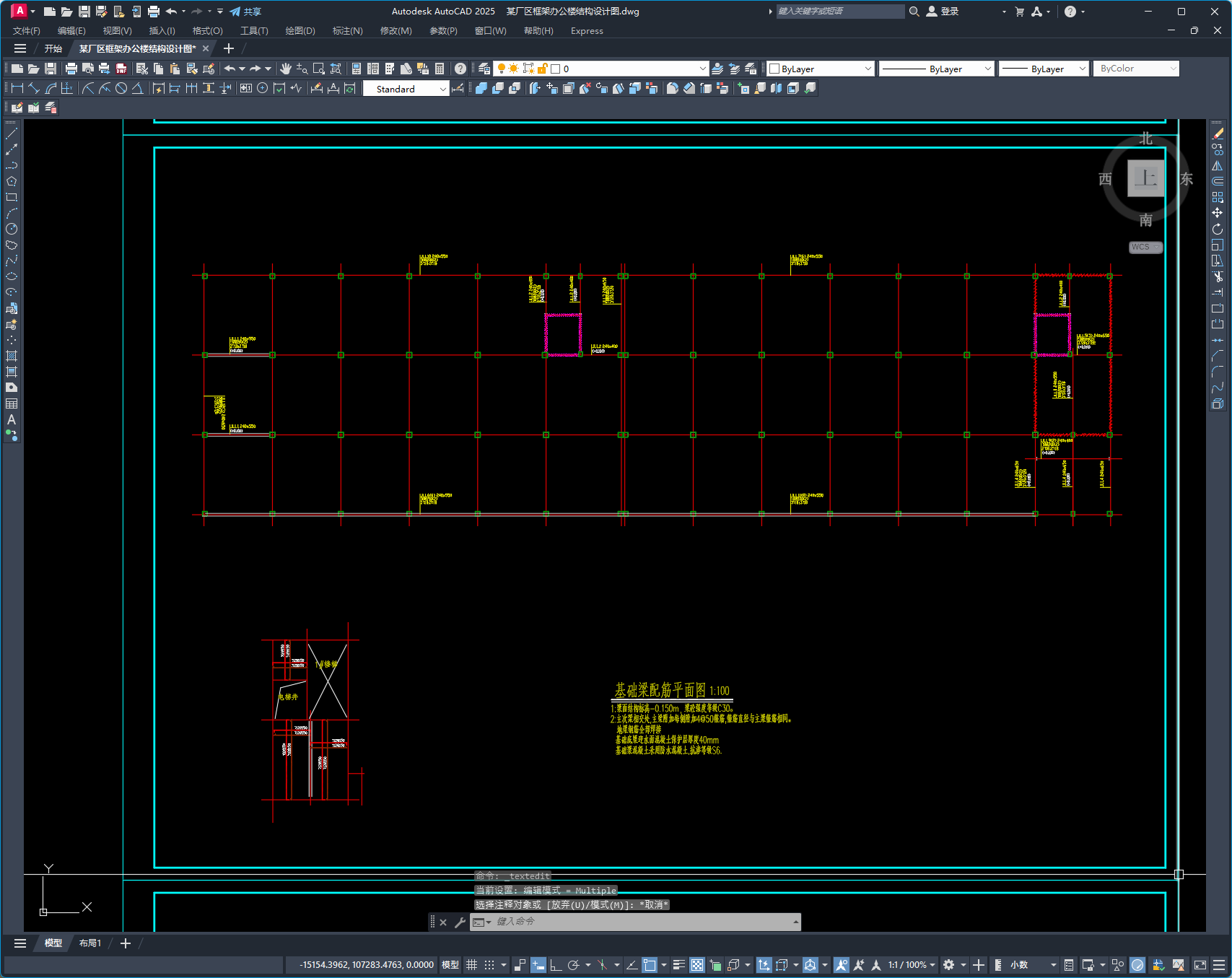Click layer 0 color swatch
1232x978 pixels.
[x=556, y=69]
